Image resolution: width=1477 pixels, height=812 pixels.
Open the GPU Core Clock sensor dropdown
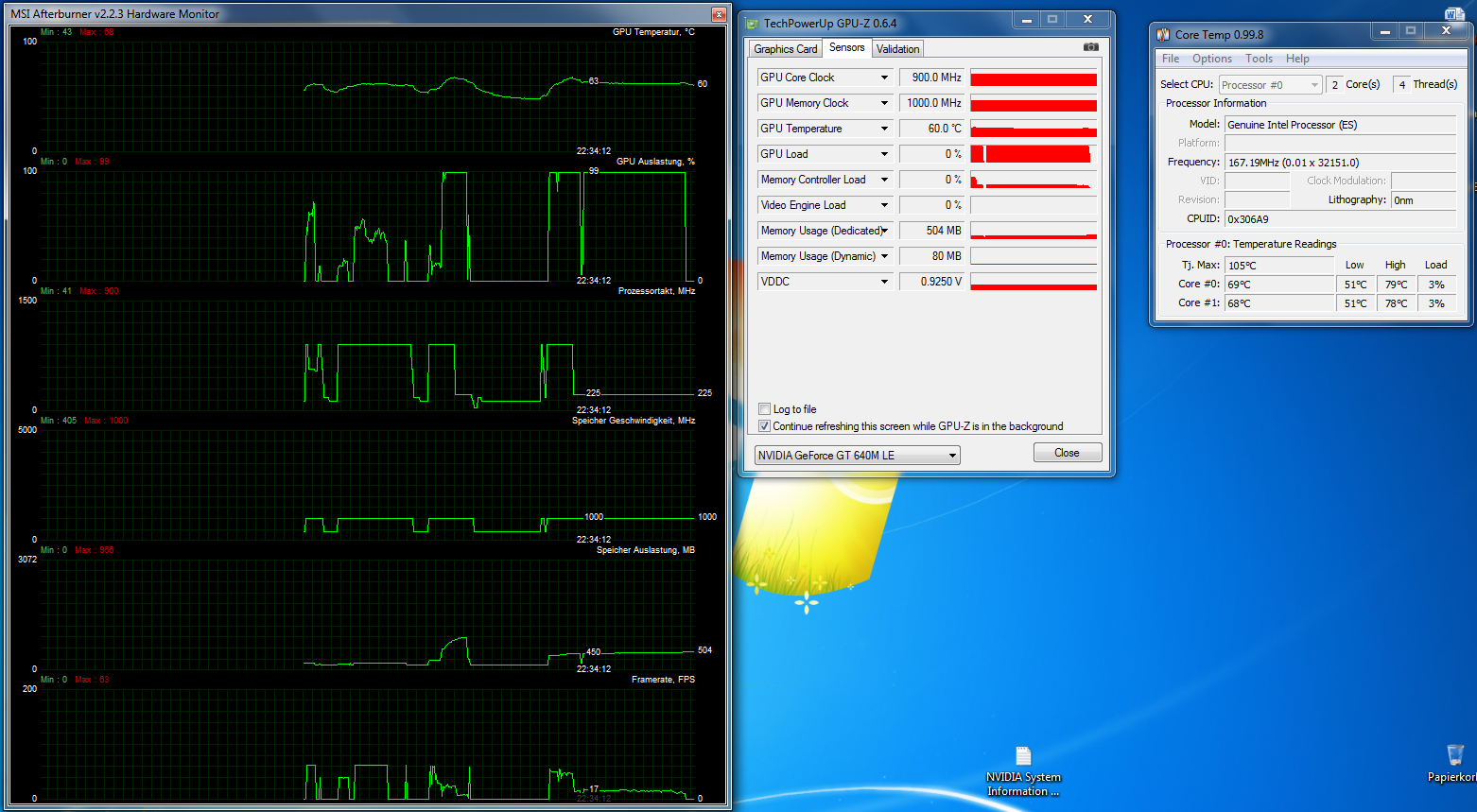click(x=885, y=78)
